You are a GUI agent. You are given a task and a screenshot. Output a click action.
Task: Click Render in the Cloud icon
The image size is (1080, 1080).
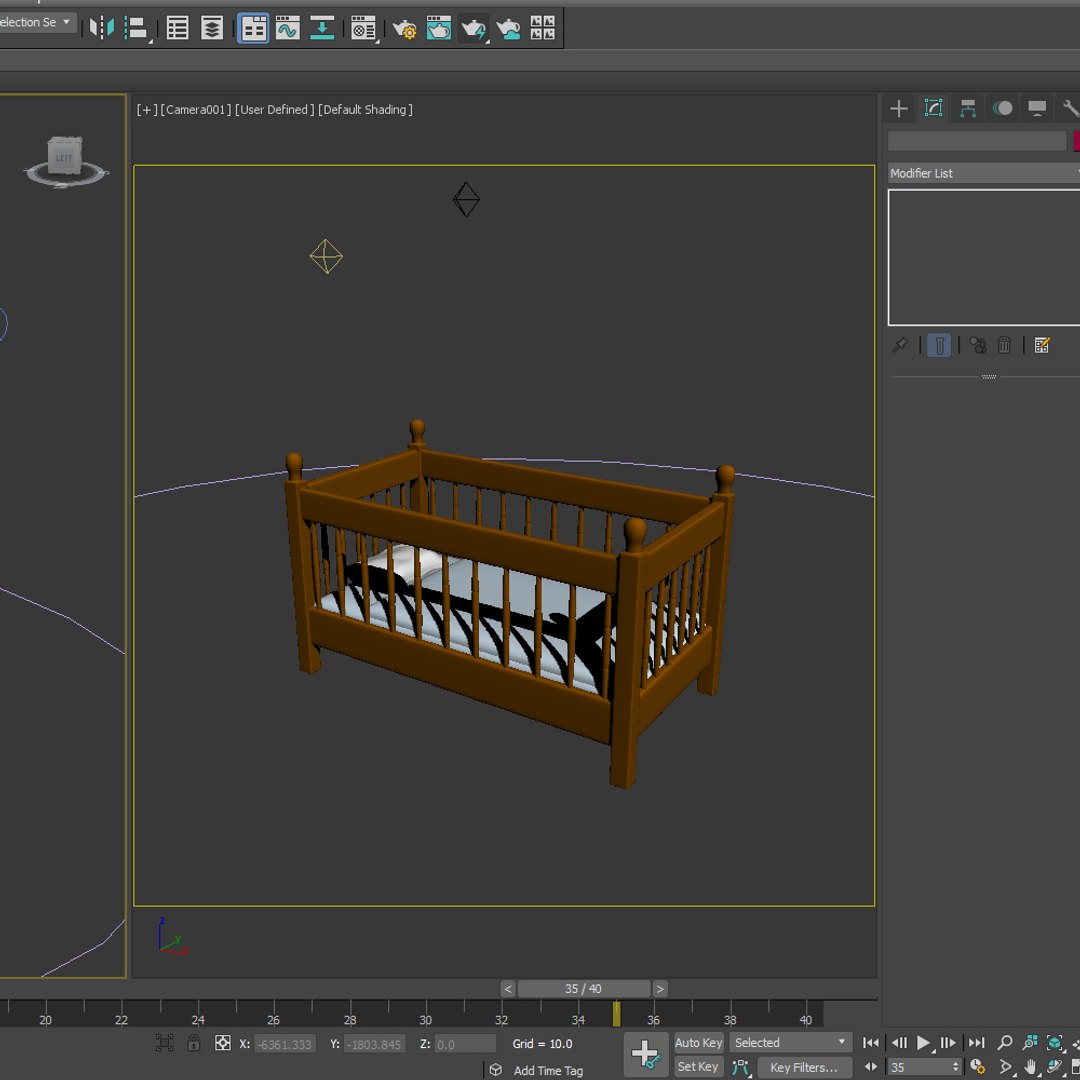coord(508,29)
